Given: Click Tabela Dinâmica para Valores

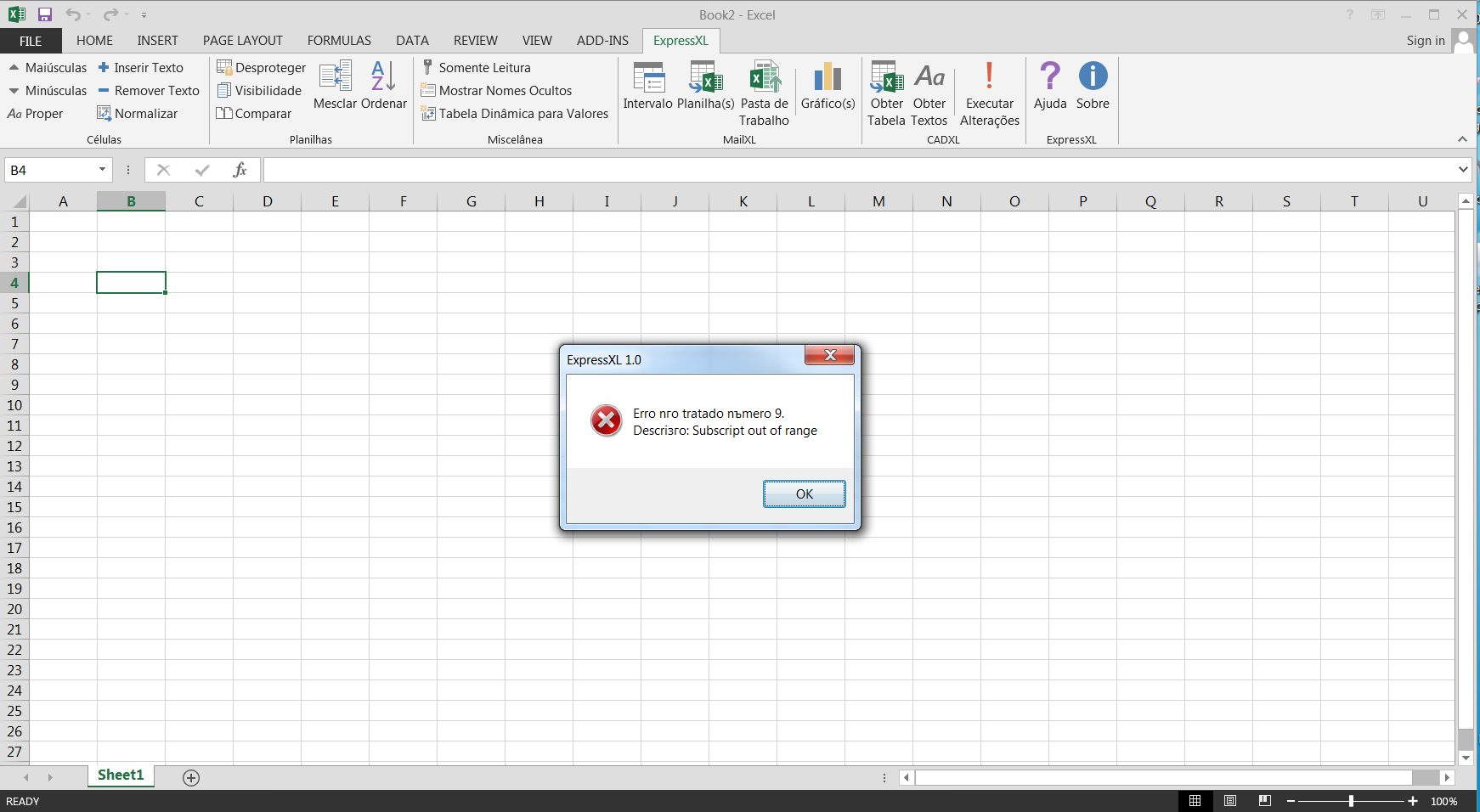Looking at the screenshot, I should 515,114.
